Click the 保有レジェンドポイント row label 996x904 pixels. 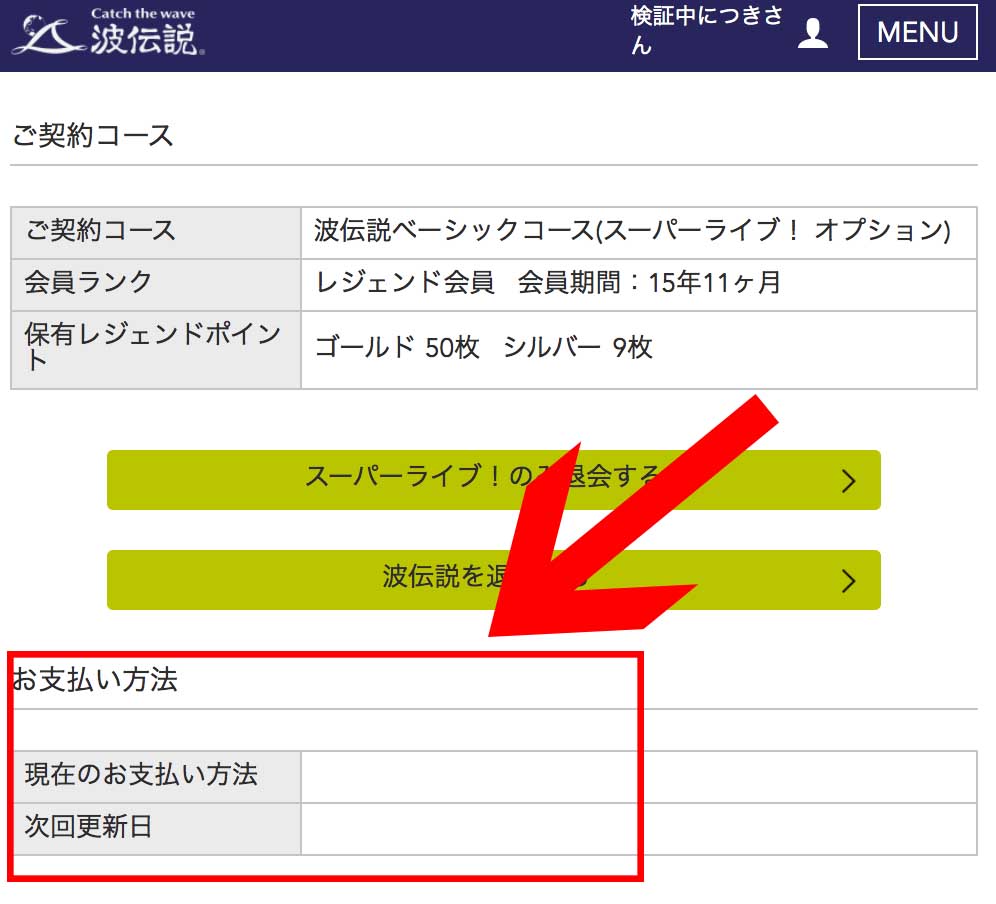tap(152, 347)
